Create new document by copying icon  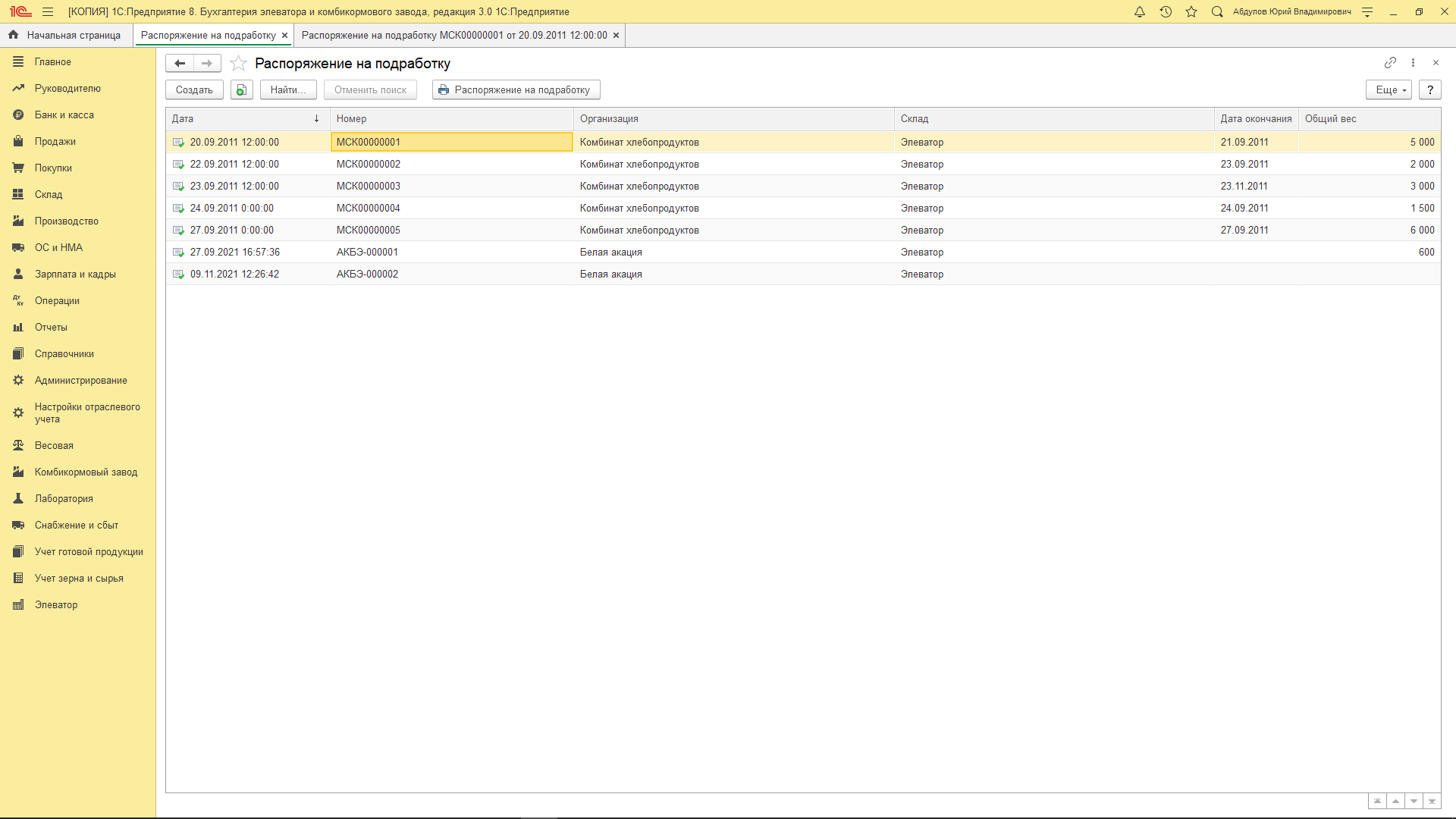point(241,90)
